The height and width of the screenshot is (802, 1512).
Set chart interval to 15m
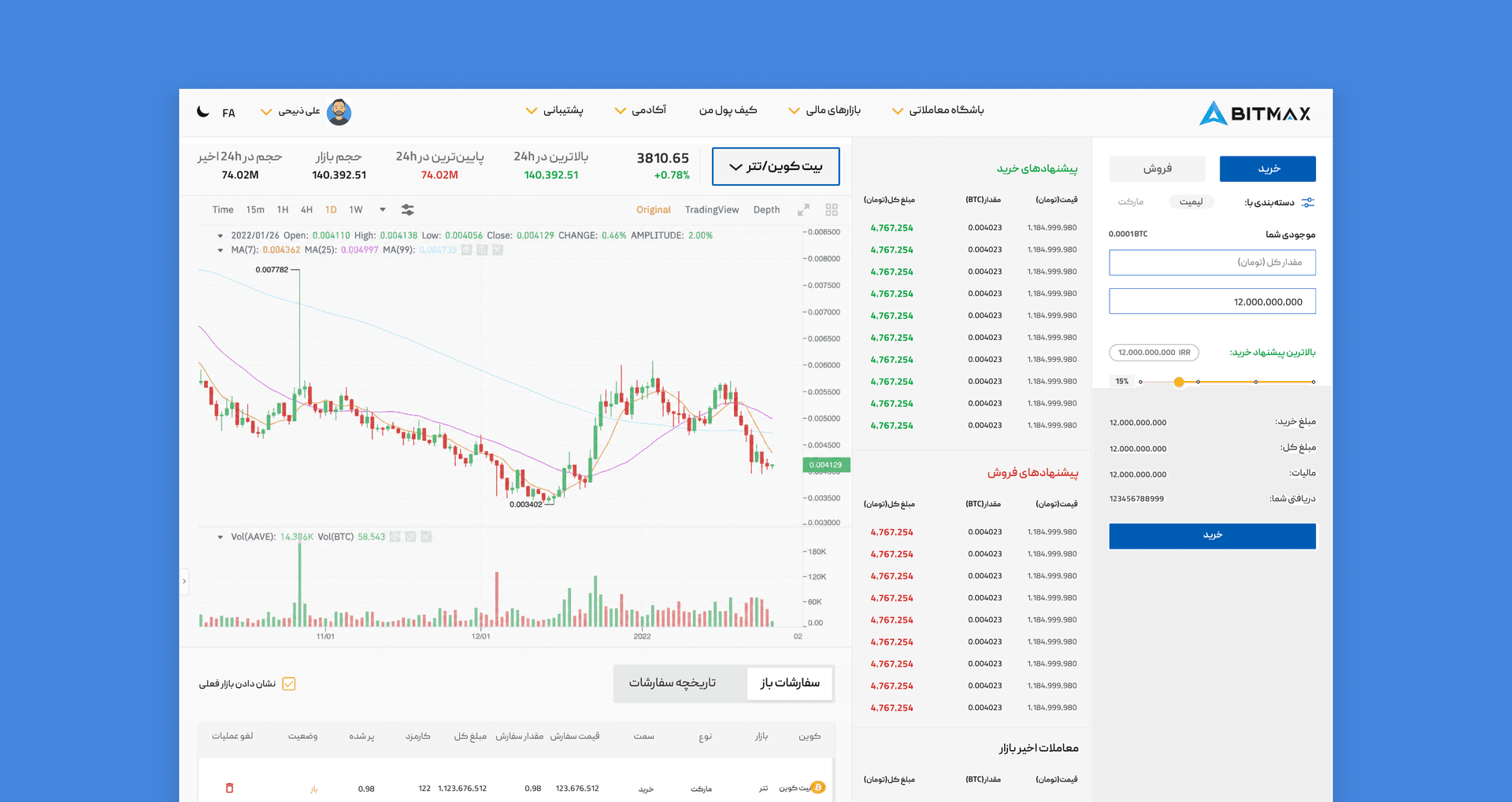click(x=255, y=209)
